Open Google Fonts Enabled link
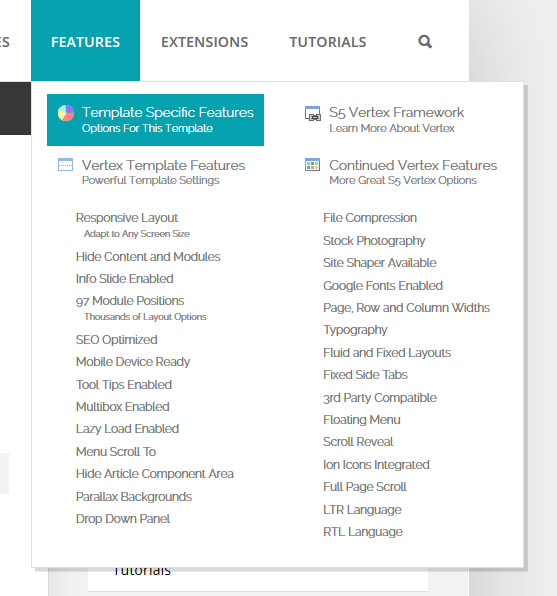Image resolution: width=557 pixels, height=596 pixels. 383,285
